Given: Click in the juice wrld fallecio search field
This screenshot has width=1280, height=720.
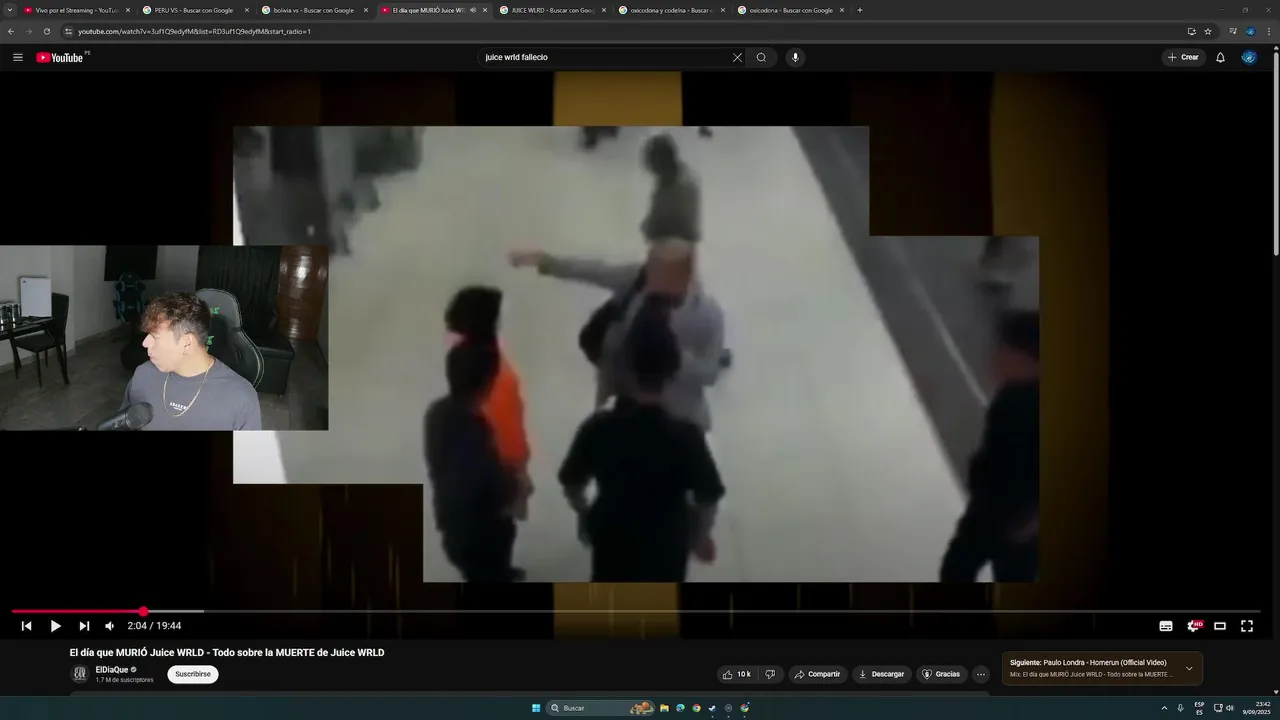Looking at the screenshot, I should [605, 57].
